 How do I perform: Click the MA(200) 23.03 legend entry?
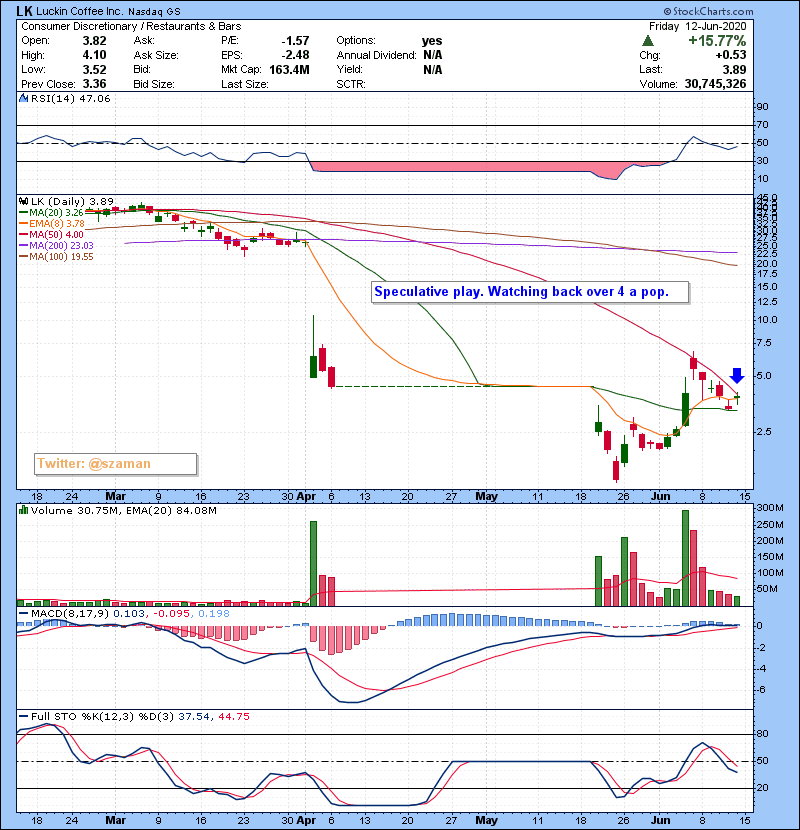coord(56,246)
